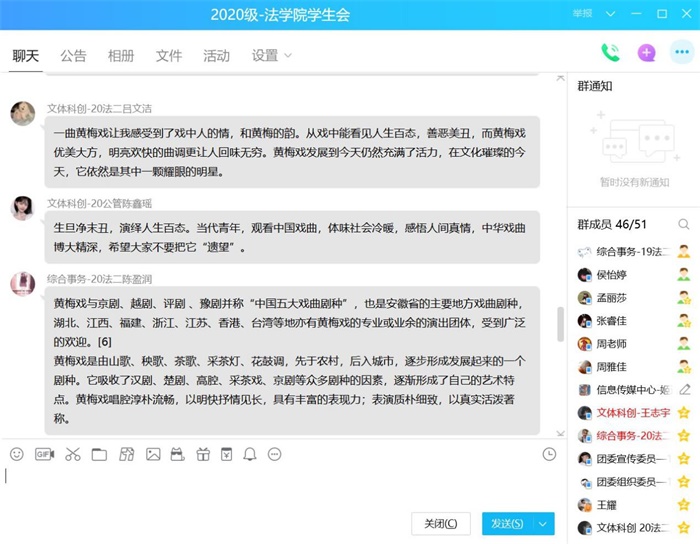Open the red packet yen icon

point(227,454)
